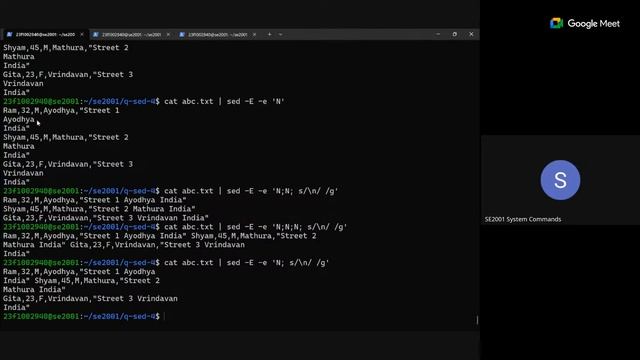Click the Google Meet logo

click(x=584, y=24)
